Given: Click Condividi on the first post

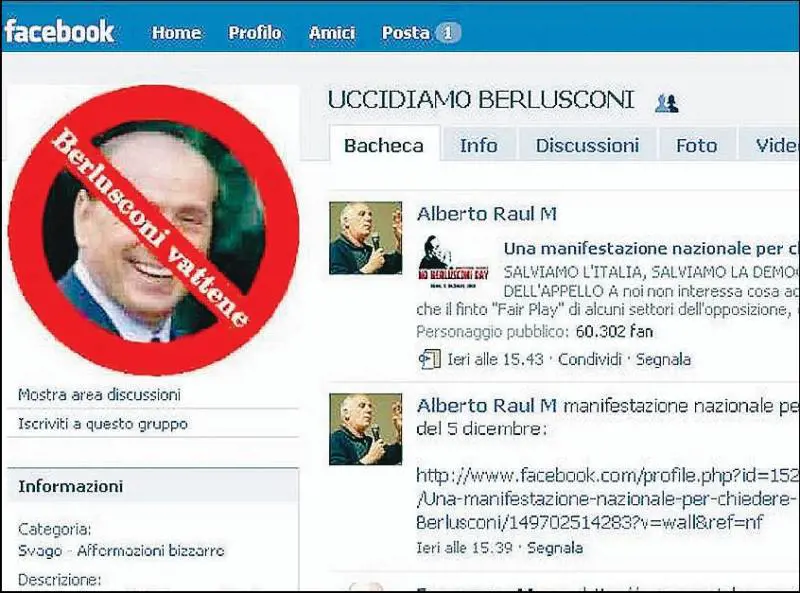Looking at the screenshot, I should tap(590, 359).
